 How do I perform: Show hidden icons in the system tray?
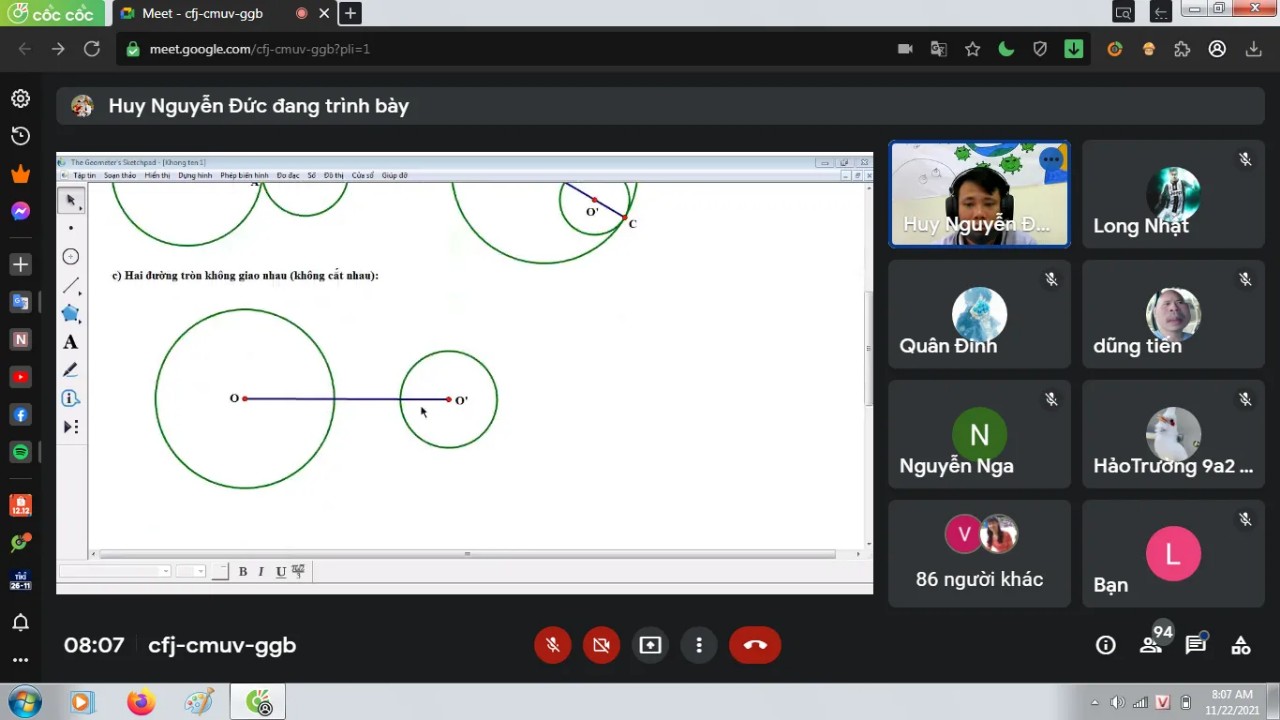[1094, 702]
